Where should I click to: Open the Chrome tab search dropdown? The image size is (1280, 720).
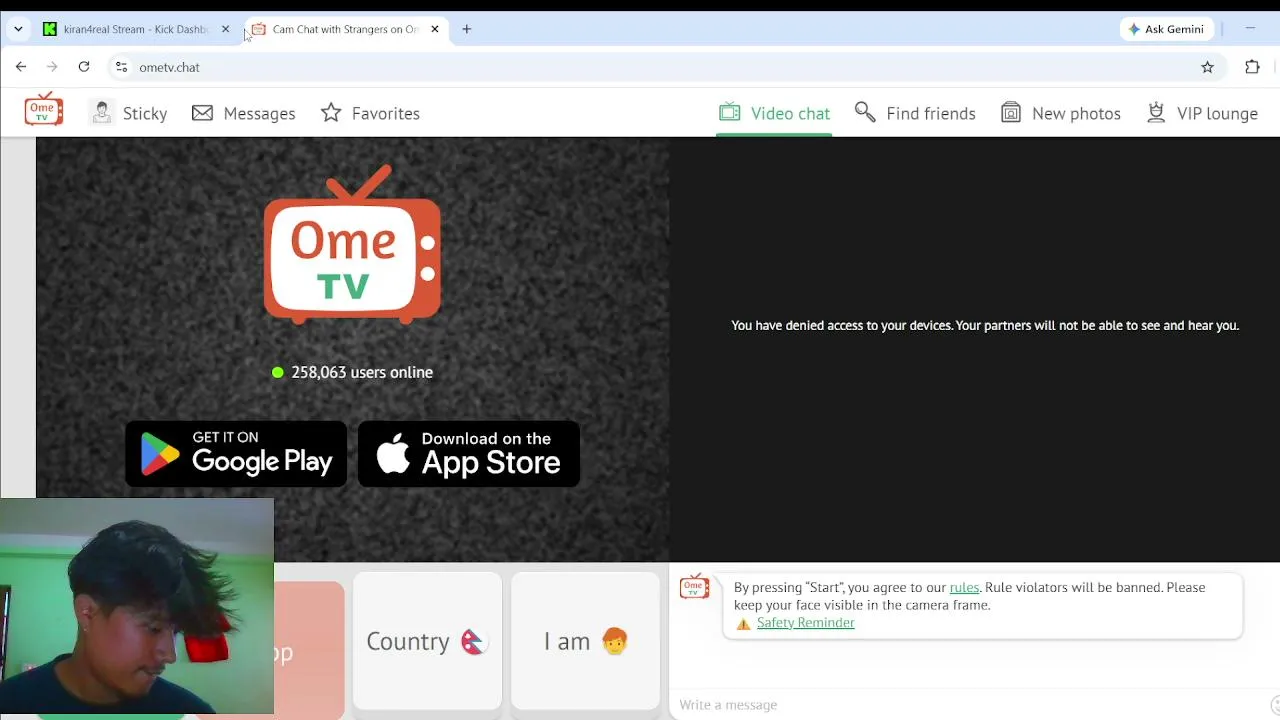click(18, 29)
